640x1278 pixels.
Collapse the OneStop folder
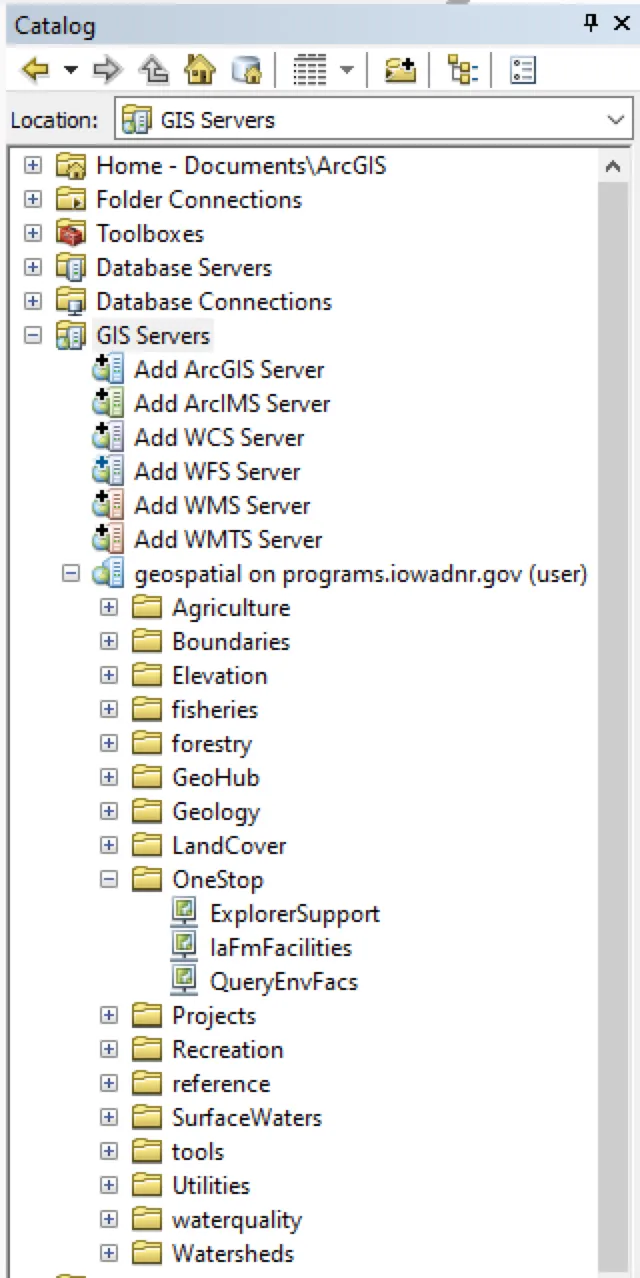click(109, 880)
